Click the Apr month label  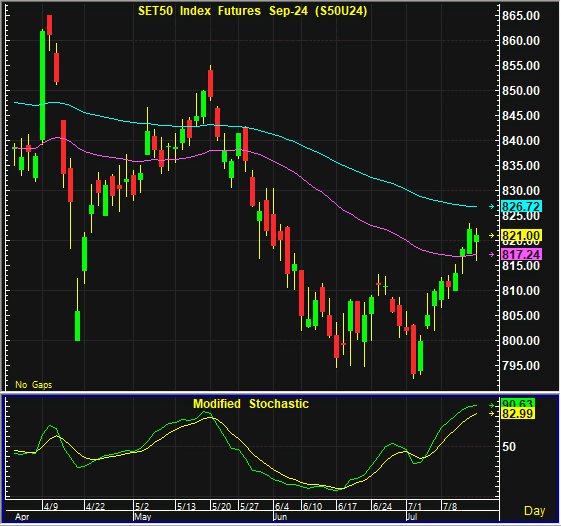click(x=22, y=517)
